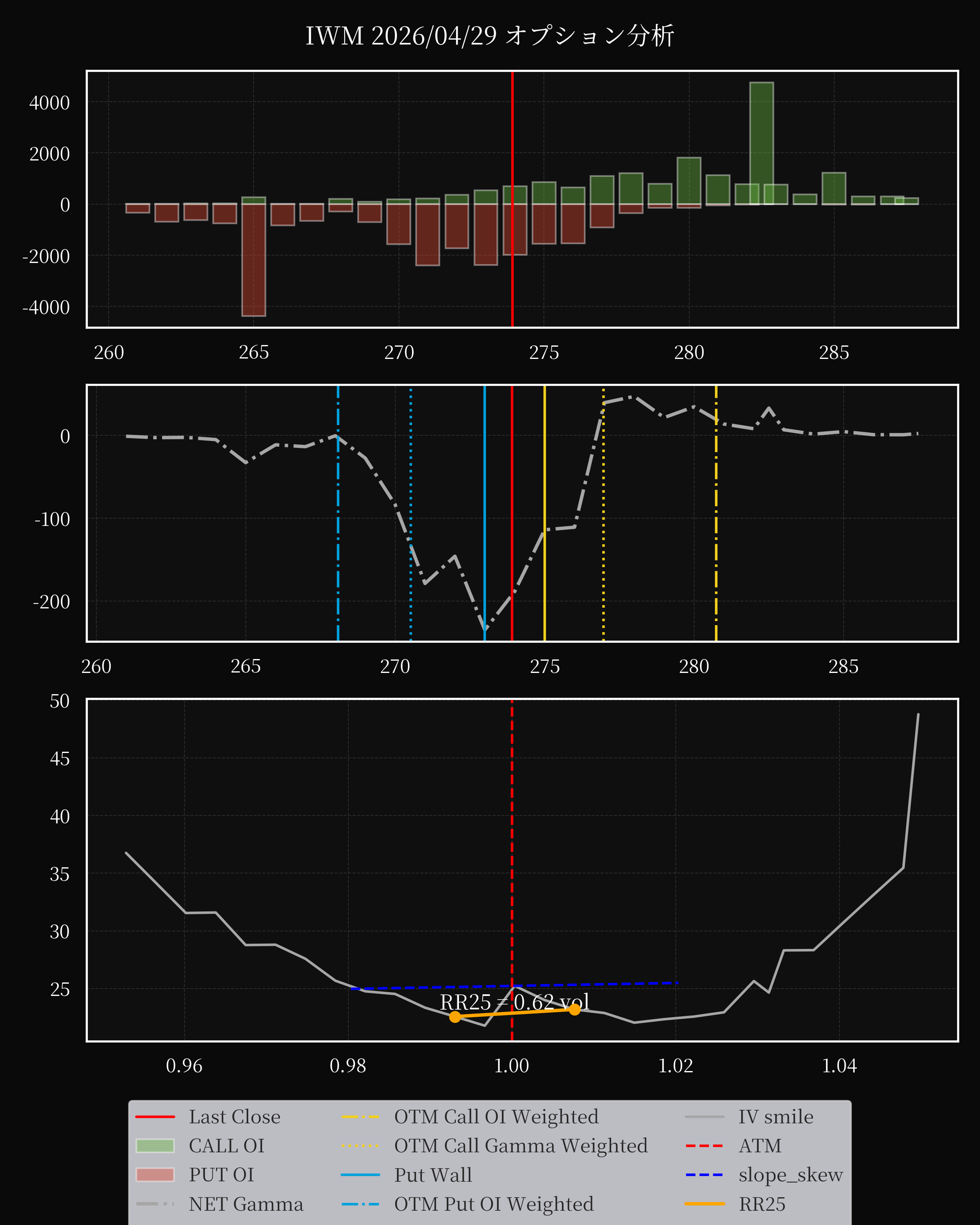980x1225 pixels.
Task: Click "OTM Call OI Weighted" legend label
Action: coord(497,1116)
